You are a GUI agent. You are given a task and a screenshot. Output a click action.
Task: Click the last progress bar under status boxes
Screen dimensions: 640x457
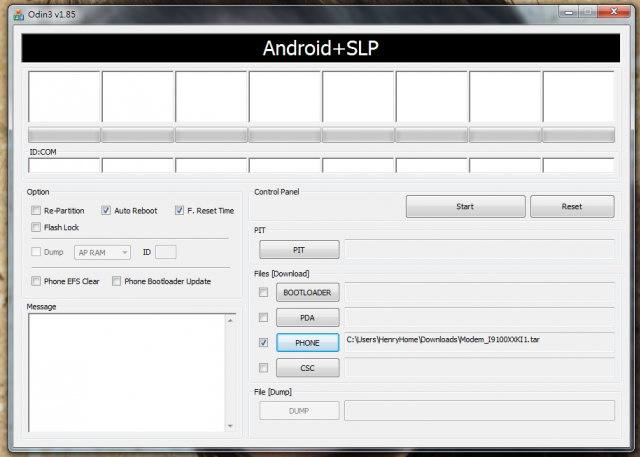579,135
